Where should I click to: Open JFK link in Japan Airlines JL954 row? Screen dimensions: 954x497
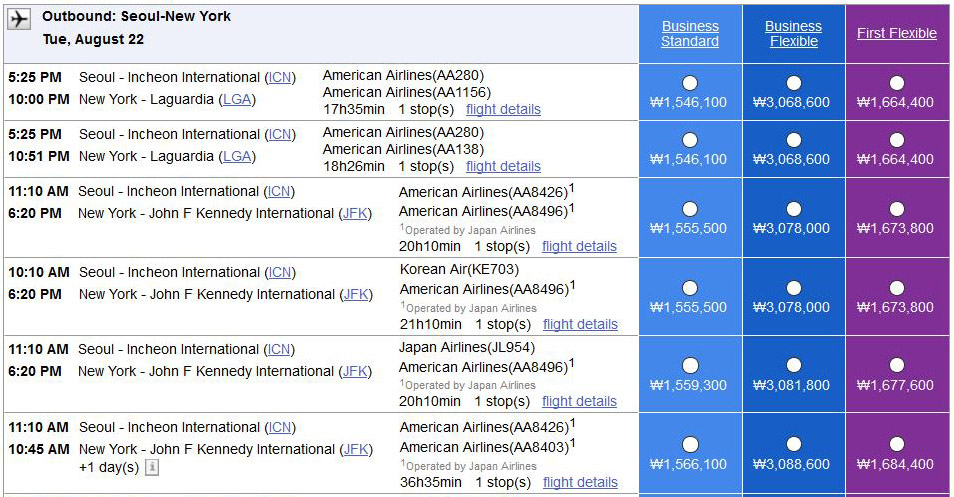point(355,372)
